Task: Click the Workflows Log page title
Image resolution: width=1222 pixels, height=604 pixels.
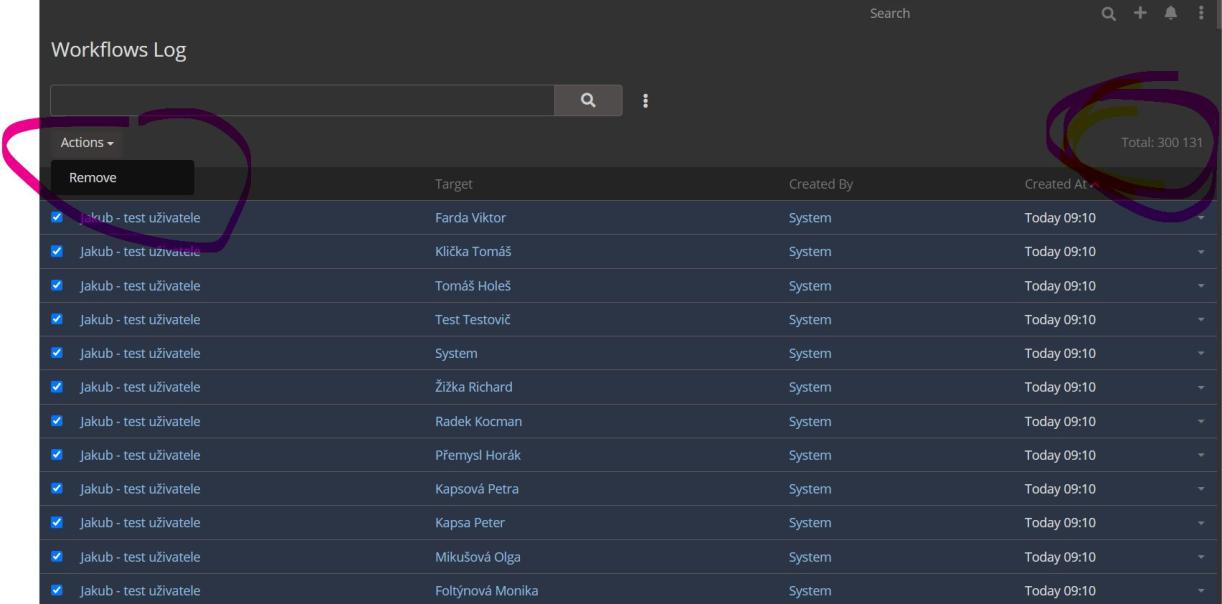Action: tap(118, 50)
